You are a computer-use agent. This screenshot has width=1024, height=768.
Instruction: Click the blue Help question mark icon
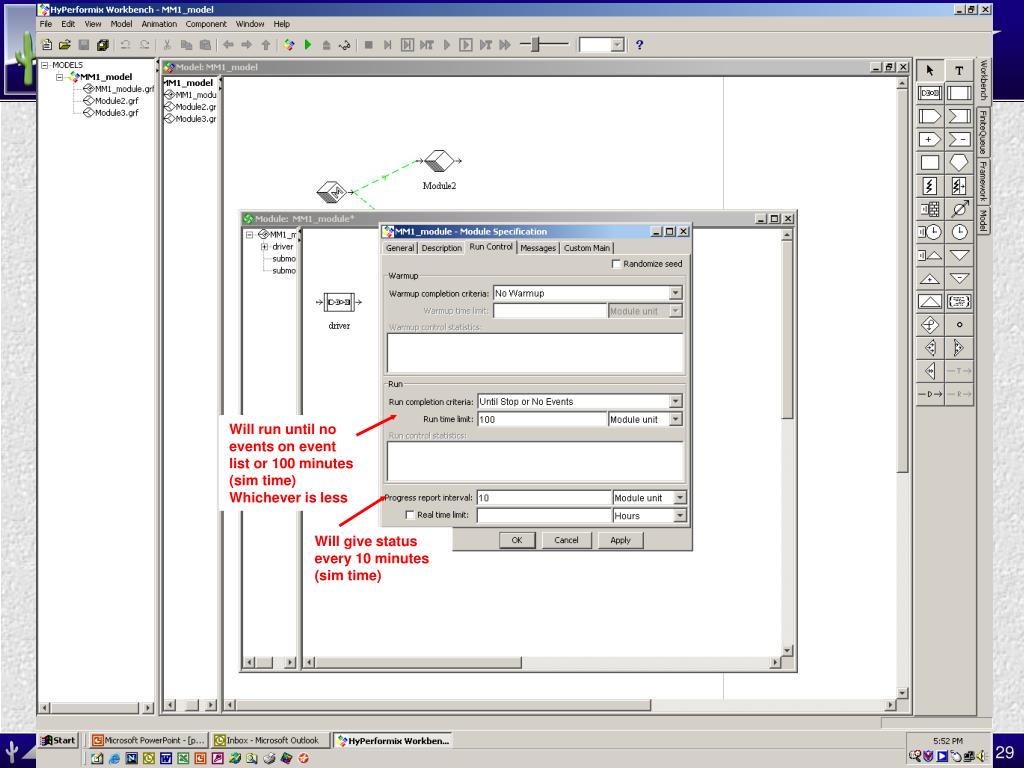pos(639,44)
